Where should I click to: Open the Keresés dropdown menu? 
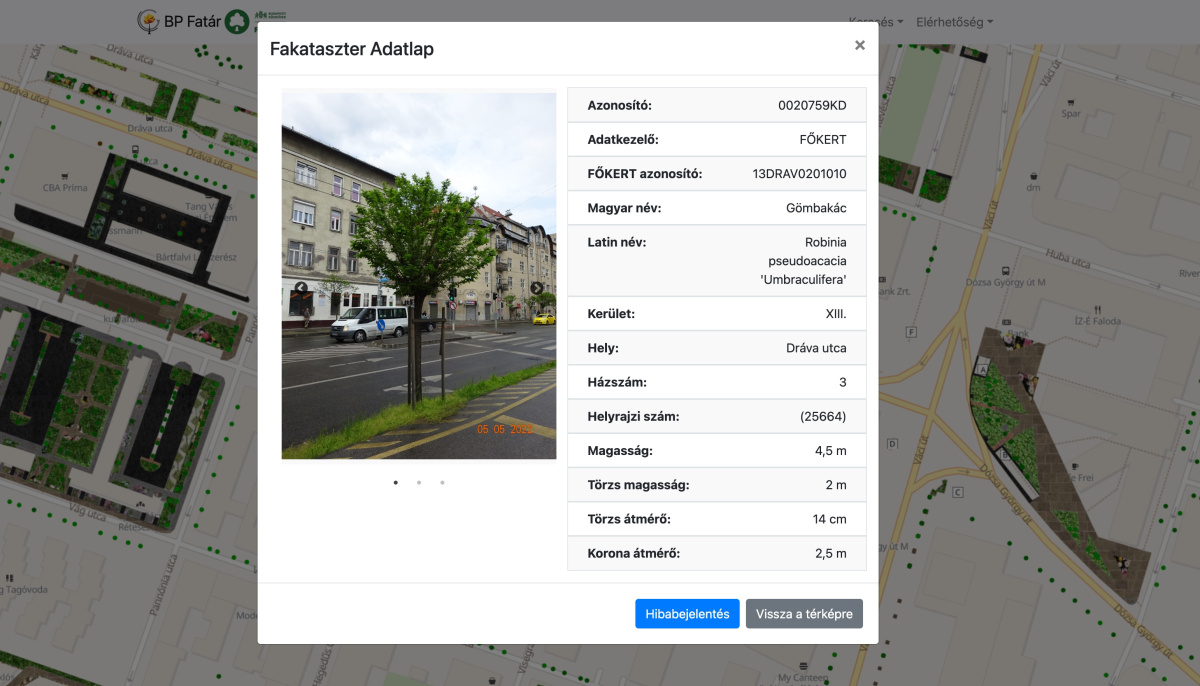pos(875,21)
